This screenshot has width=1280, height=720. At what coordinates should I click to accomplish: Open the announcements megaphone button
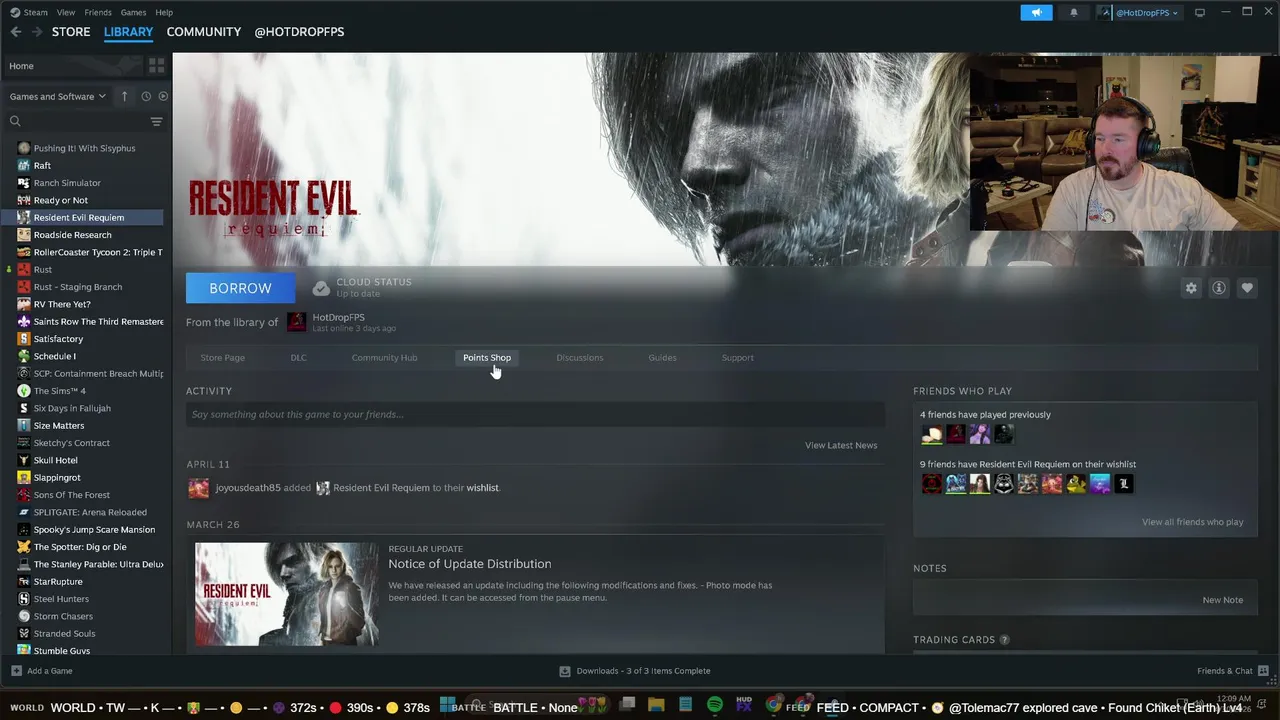1036,12
